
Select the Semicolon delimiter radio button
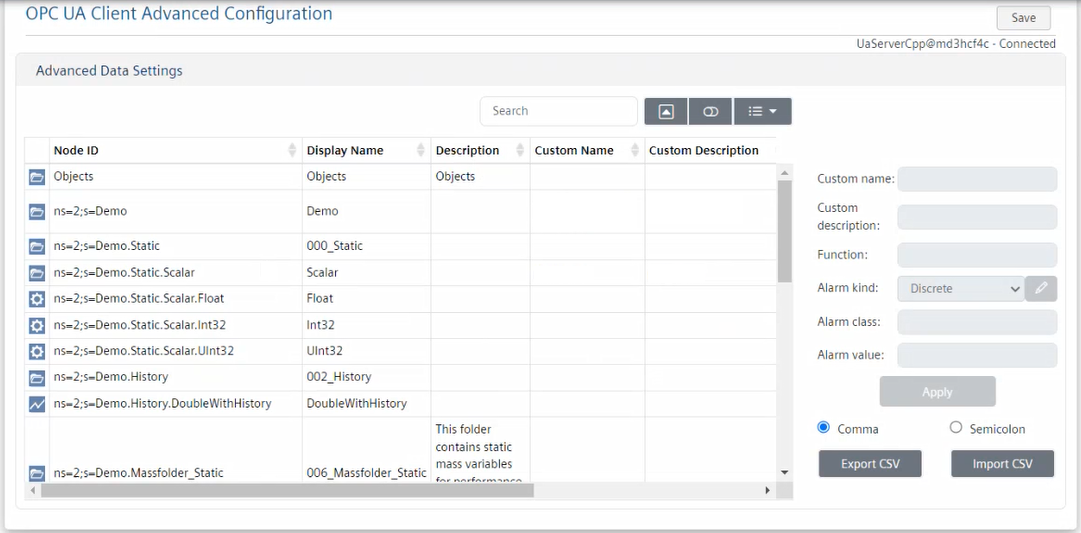coord(956,428)
